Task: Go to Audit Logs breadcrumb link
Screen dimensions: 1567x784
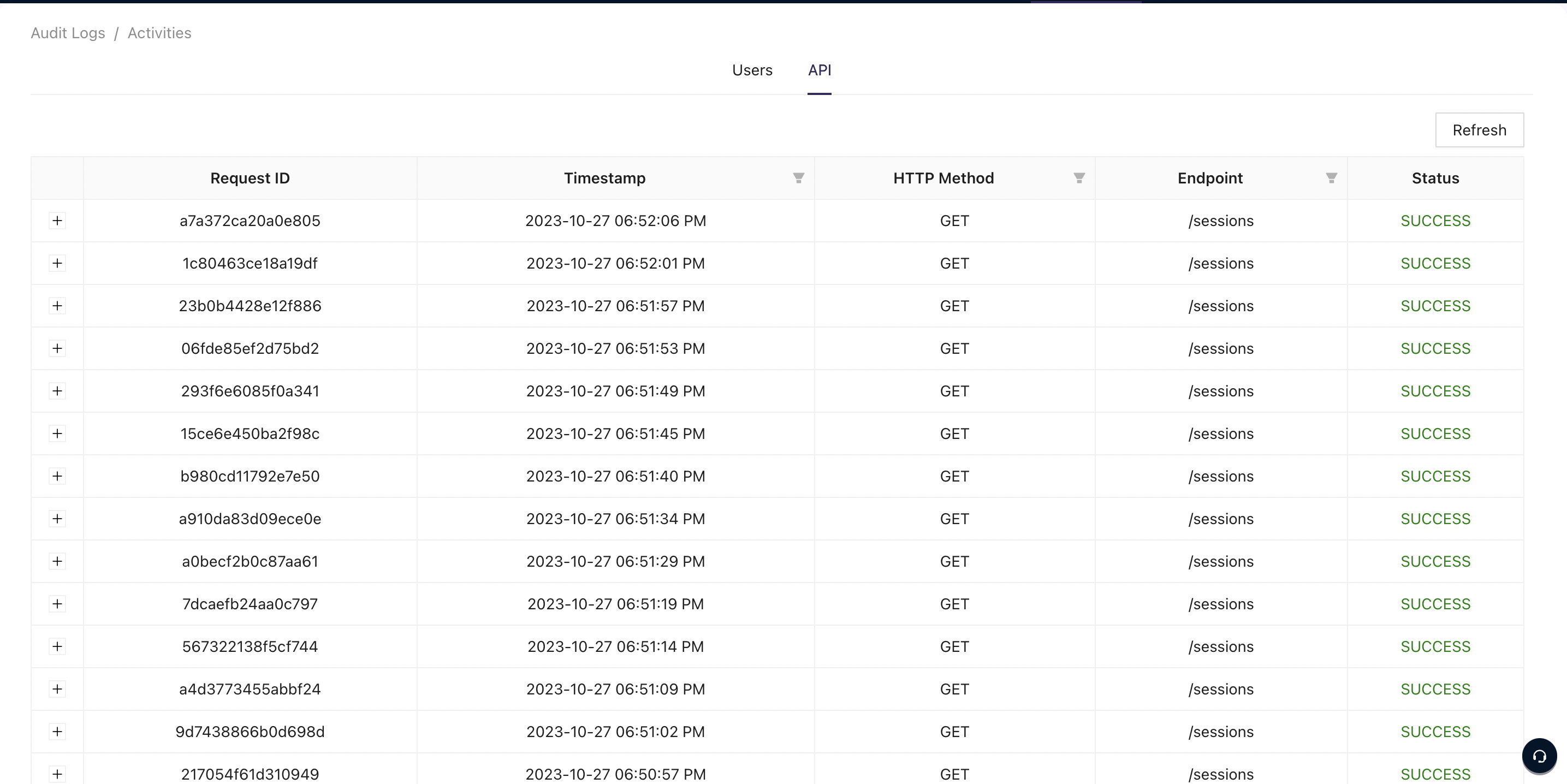Action: pos(68,33)
